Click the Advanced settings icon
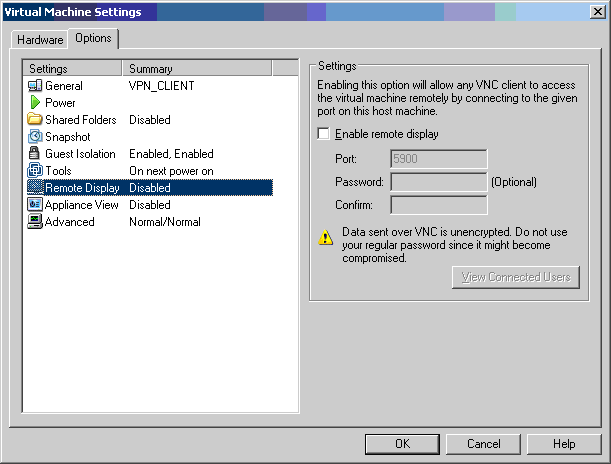 [x=35, y=222]
